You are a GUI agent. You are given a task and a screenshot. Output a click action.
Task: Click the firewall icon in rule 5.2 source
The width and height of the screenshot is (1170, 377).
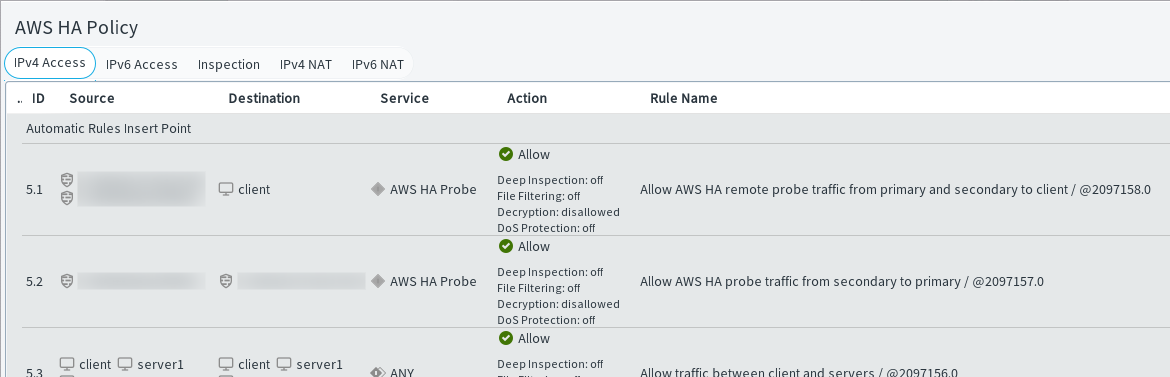click(67, 281)
